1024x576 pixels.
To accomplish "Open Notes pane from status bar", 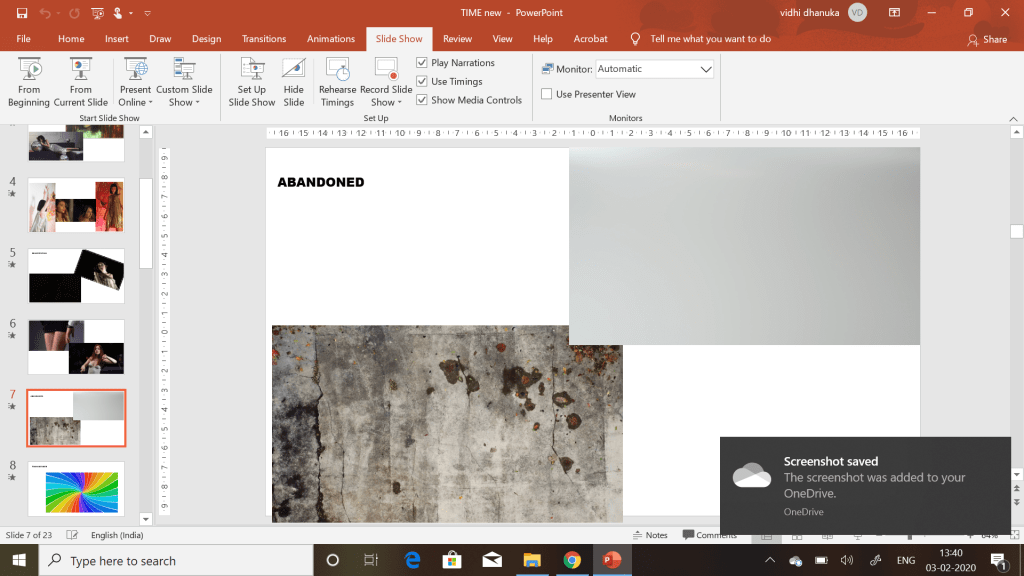I will [x=649, y=535].
